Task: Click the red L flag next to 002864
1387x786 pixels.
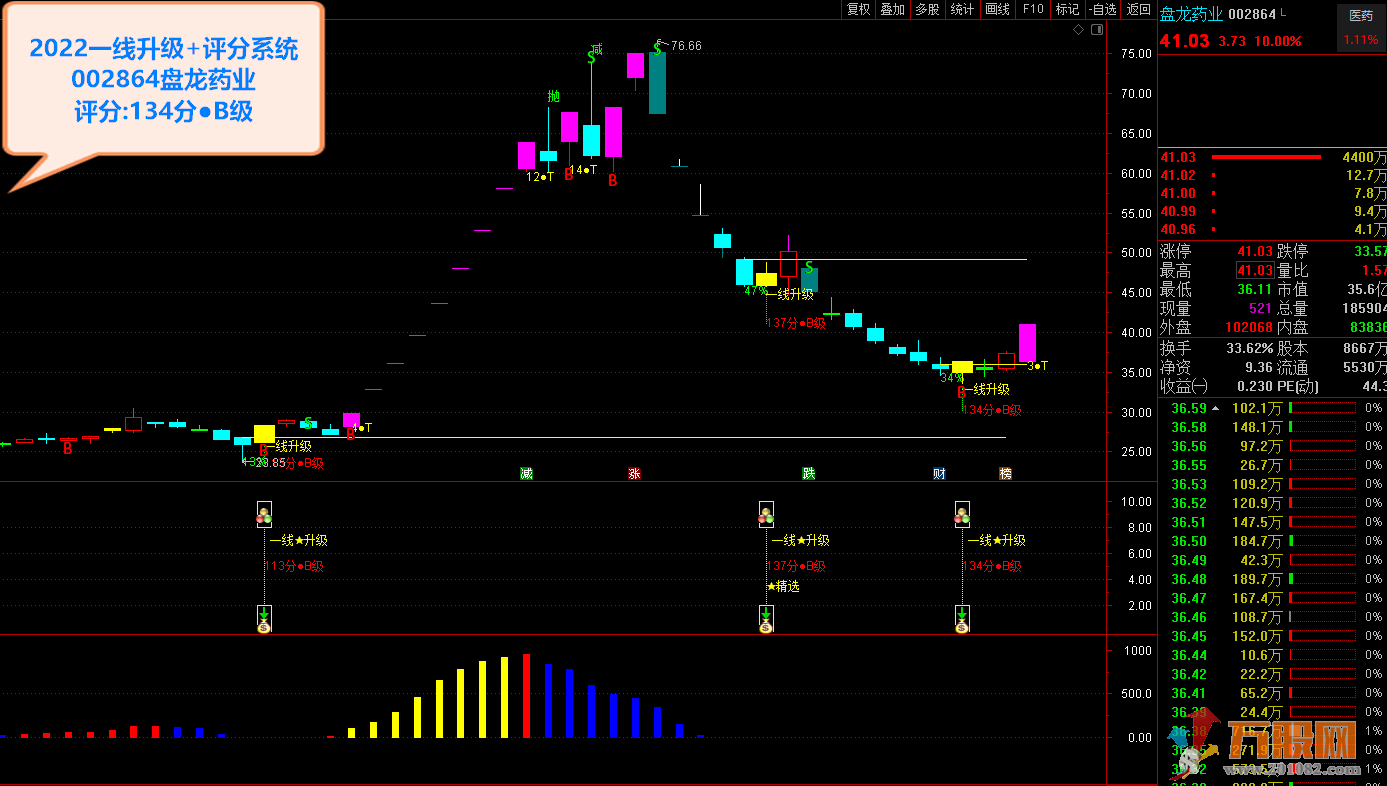Action: [1284, 13]
